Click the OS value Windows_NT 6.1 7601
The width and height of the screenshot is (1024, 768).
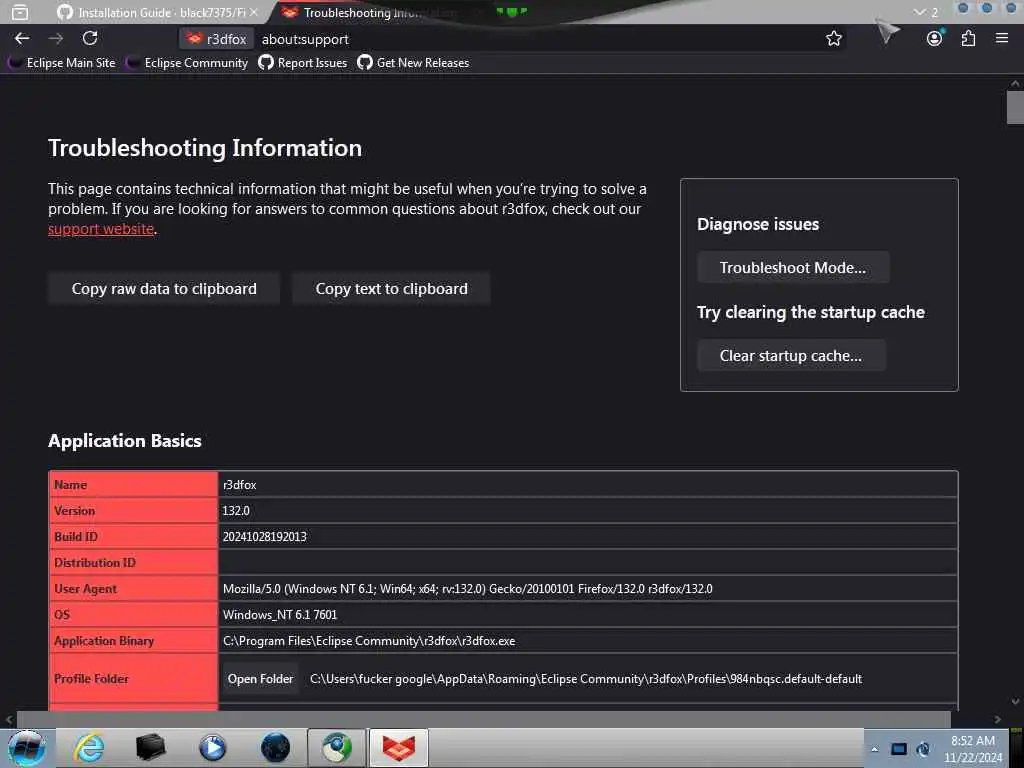[280, 615]
